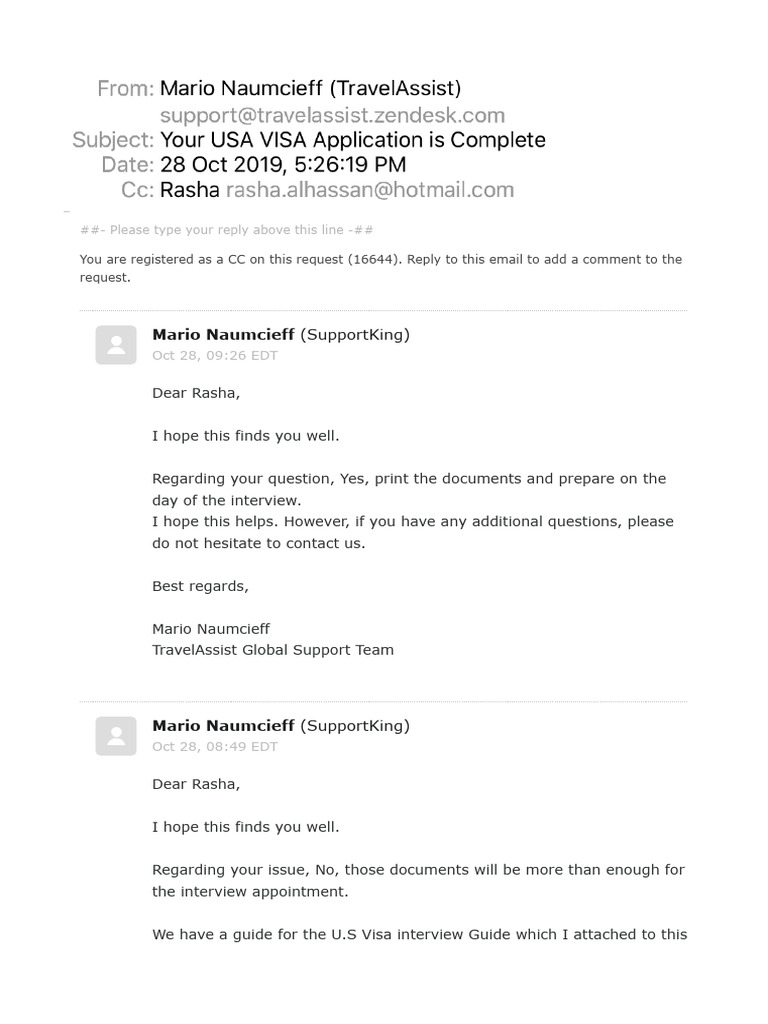768x1024 pixels.
Task: Click the "Oct 28, 09:26 EDT" timestamp
Action: [x=215, y=355]
